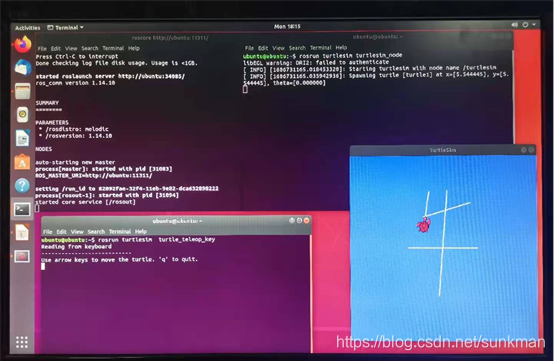The height and width of the screenshot is (361, 555).
Task: Open View menu in roscore terminal
Action: (71, 48)
